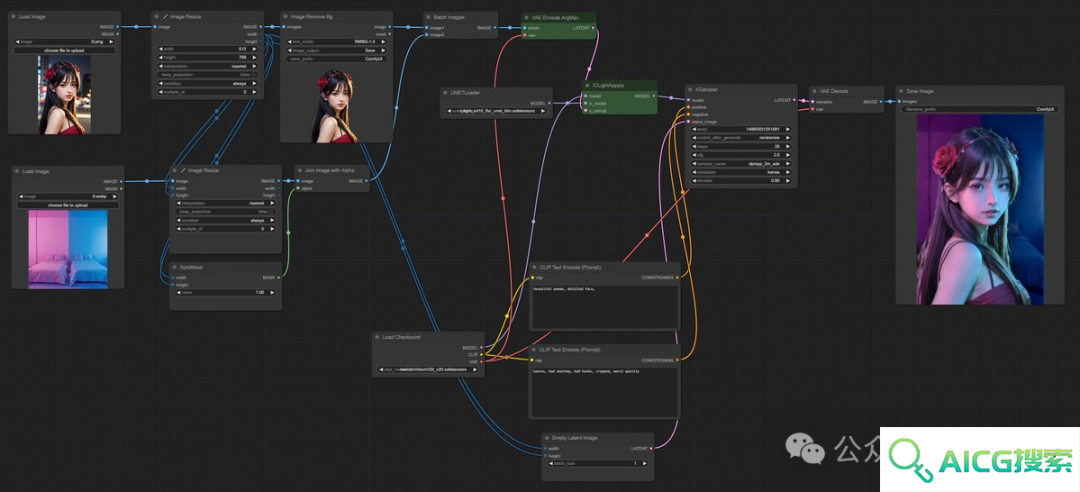Screen dimensions: 1080x492
Task: Increase batch_size in Empty Latent Image
Action: point(645,463)
